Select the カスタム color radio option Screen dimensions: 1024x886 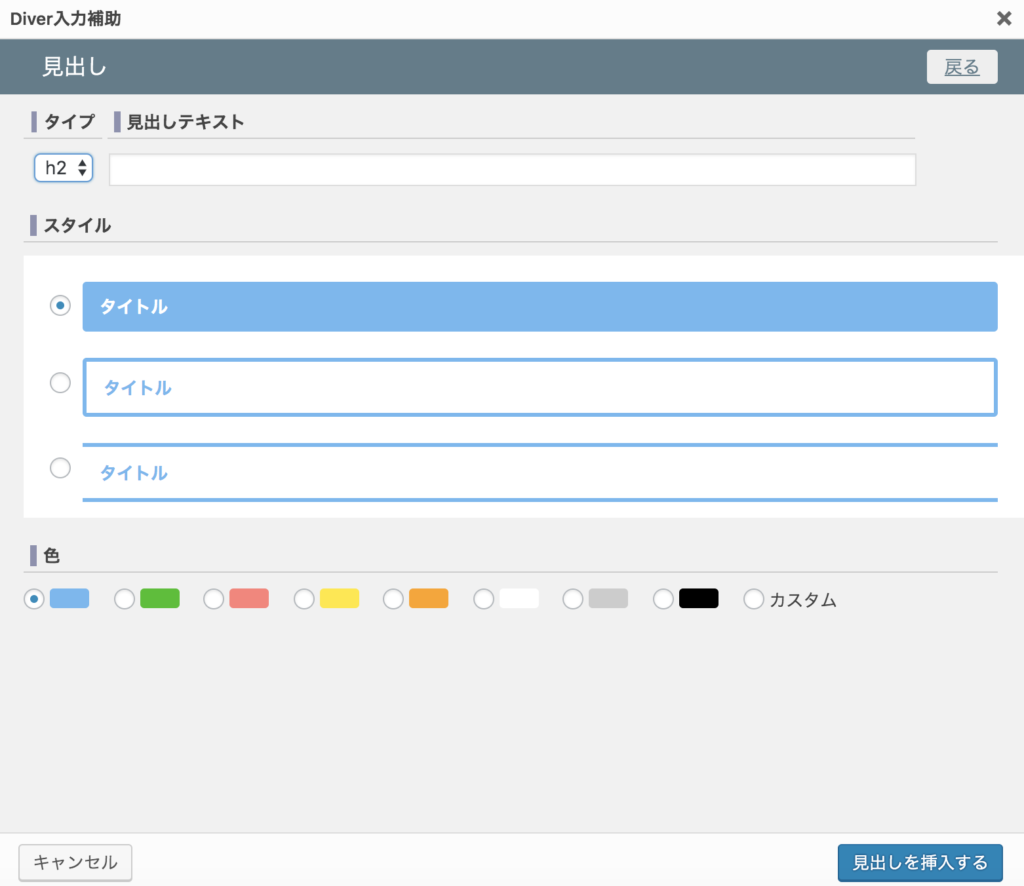point(754,599)
